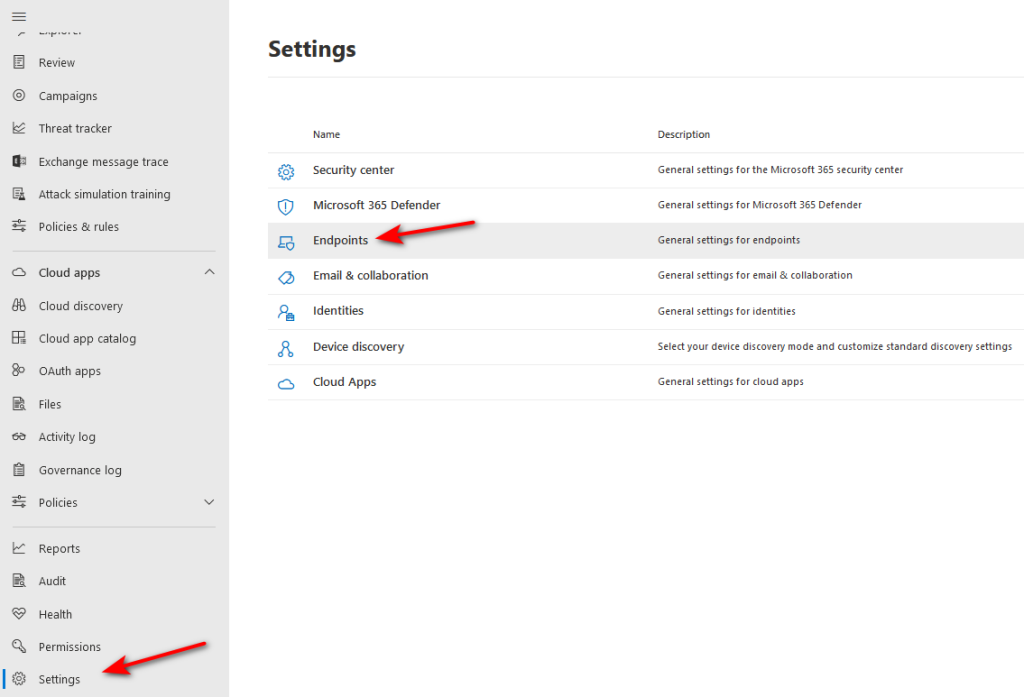Click the Attack simulation training icon
The image size is (1024, 697).
click(x=19, y=194)
